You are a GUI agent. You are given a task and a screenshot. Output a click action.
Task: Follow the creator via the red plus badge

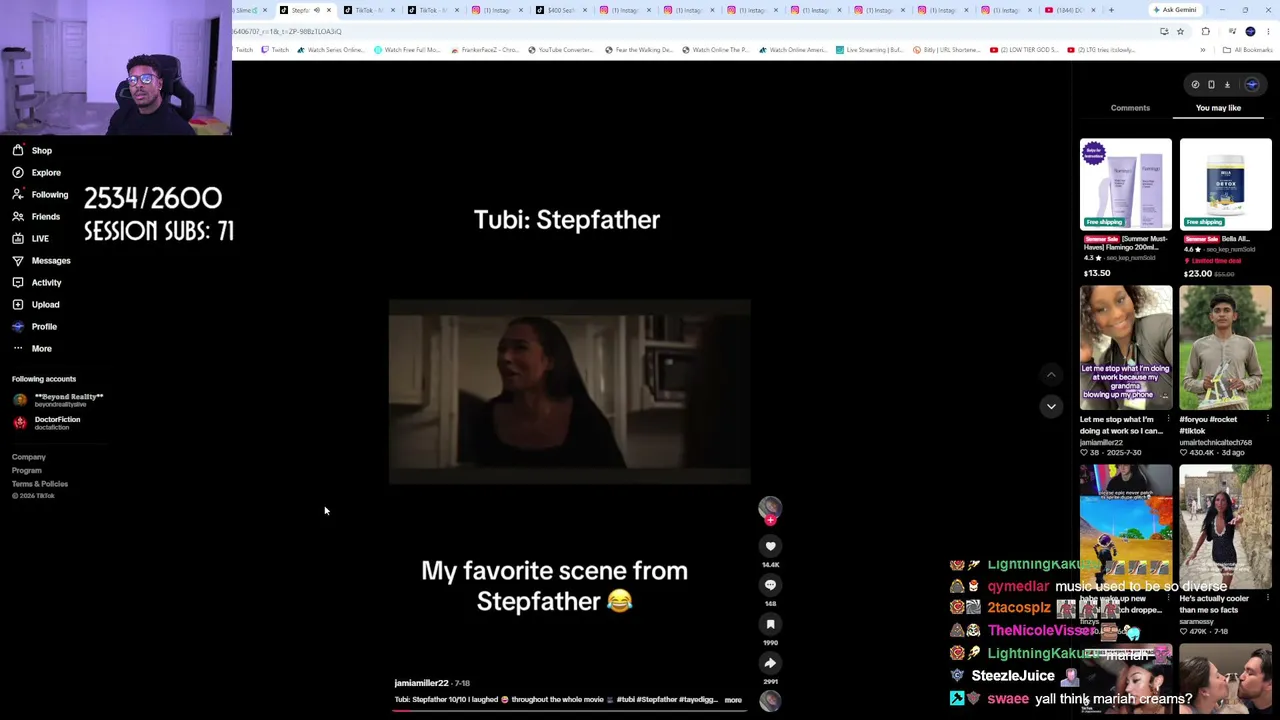770,520
